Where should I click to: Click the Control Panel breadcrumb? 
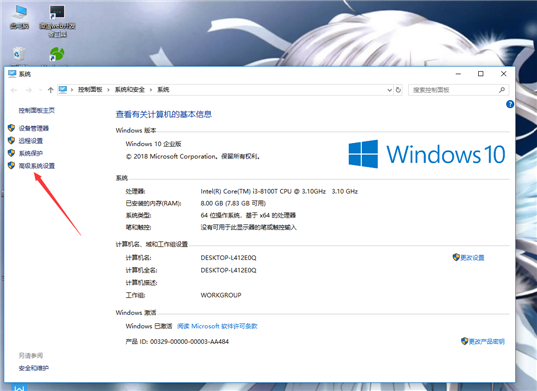90,90
